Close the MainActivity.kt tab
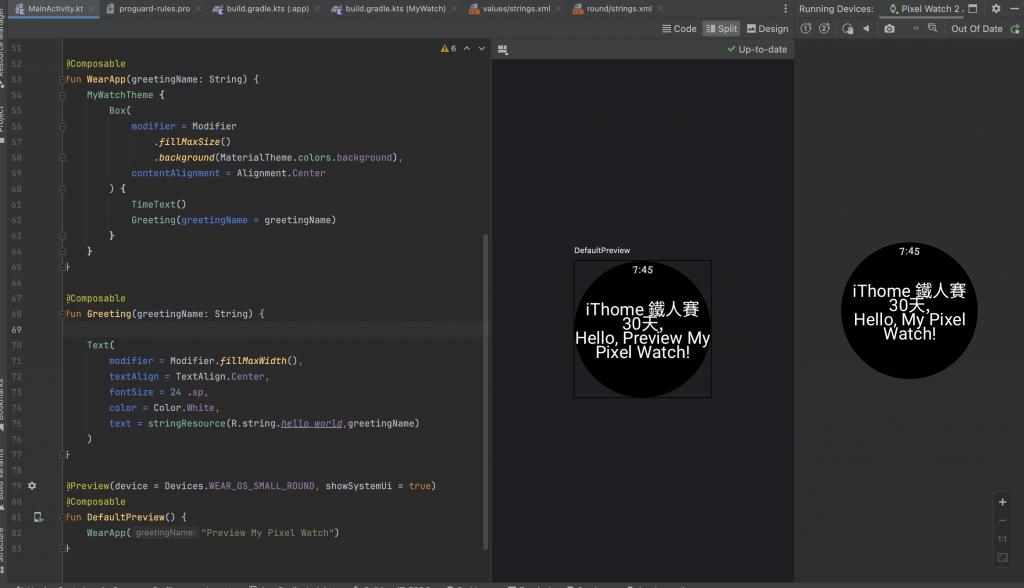The image size is (1024, 588). 91,8
